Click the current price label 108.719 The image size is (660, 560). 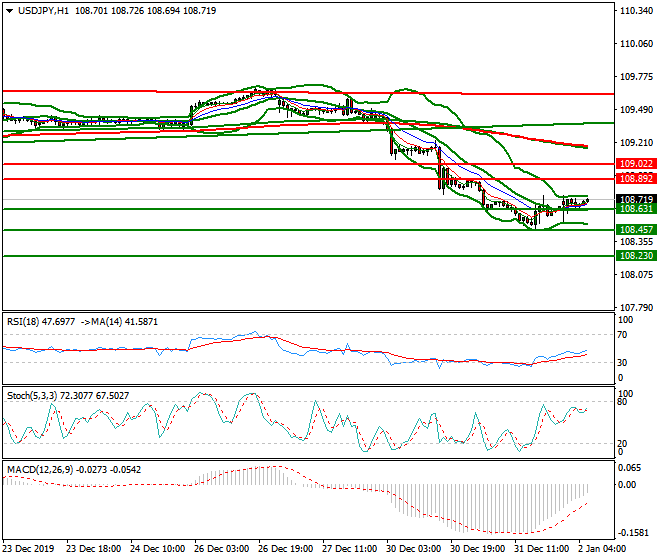pyautogui.click(x=636, y=199)
